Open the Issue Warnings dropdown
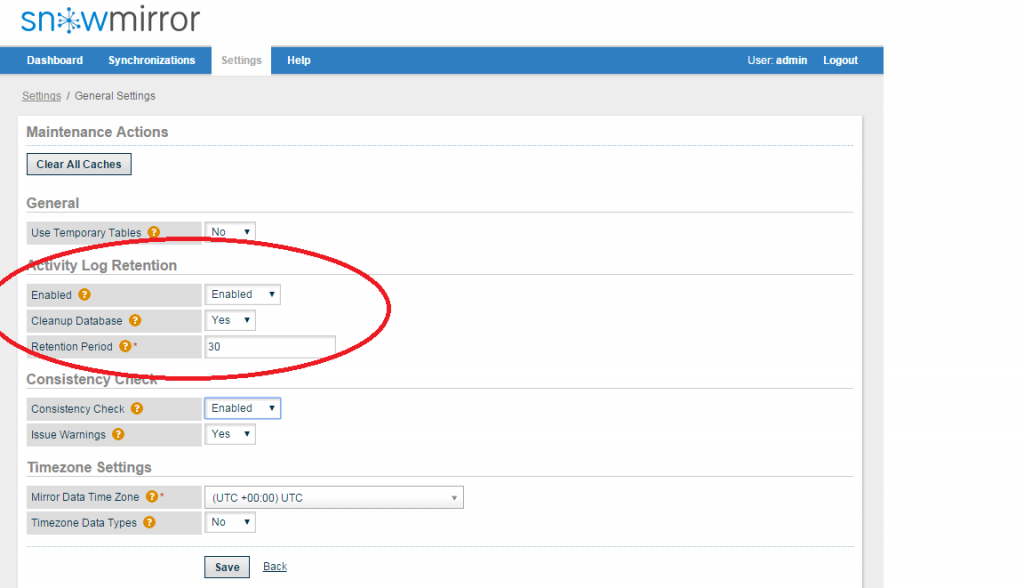1024x588 pixels. (229, 434)
